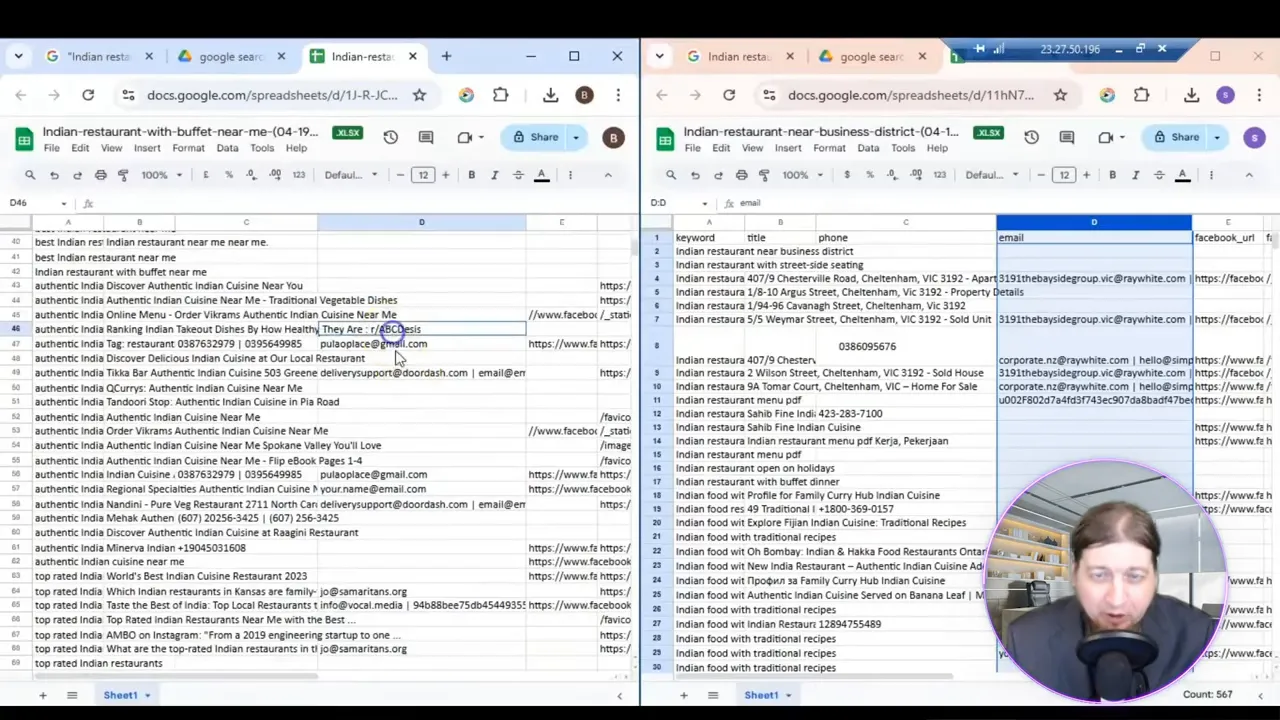Increase font size plus in left toolbar

[446, 175]
